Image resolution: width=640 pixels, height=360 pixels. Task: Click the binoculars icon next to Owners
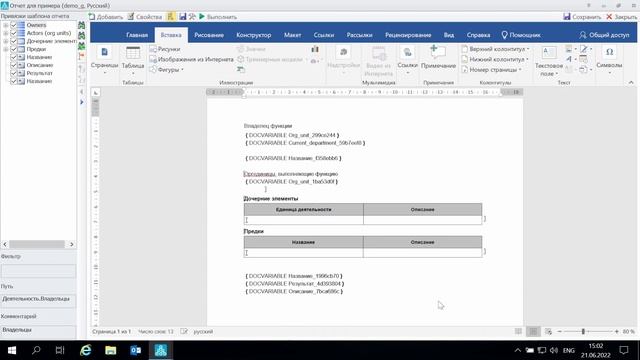coord(82,25)
